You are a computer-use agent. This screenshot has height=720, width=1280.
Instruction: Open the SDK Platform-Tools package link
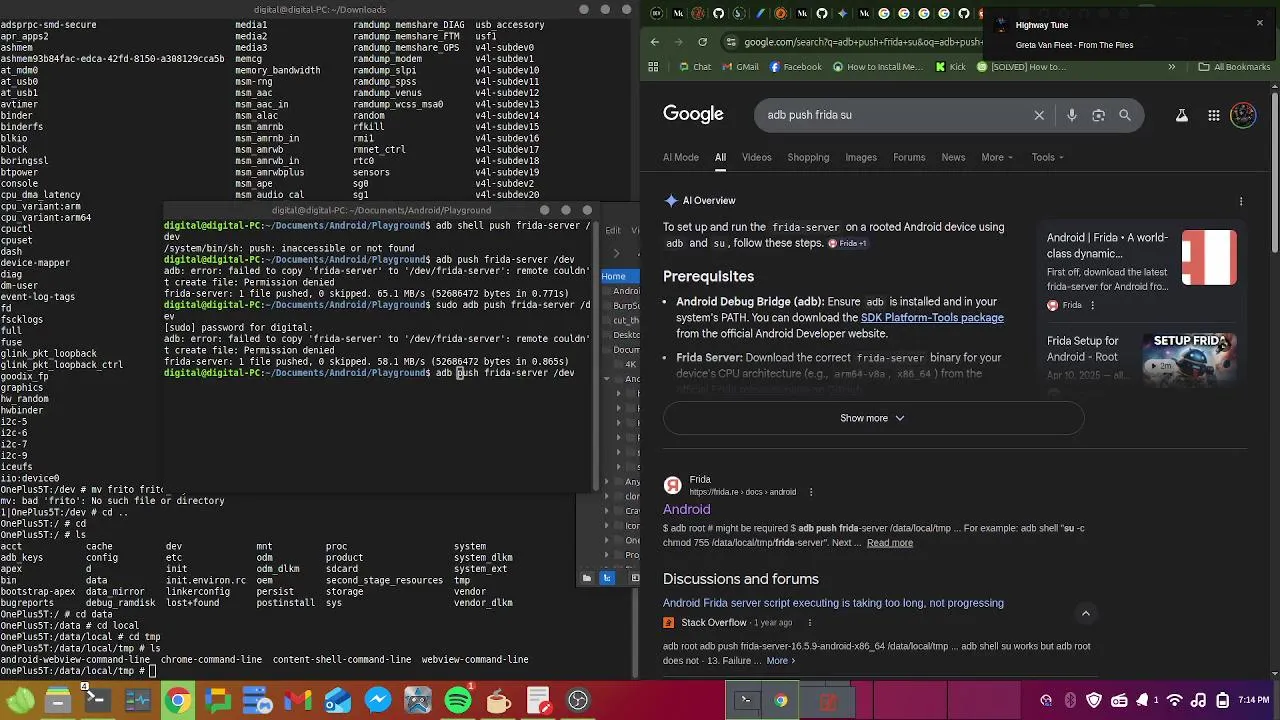932,317
